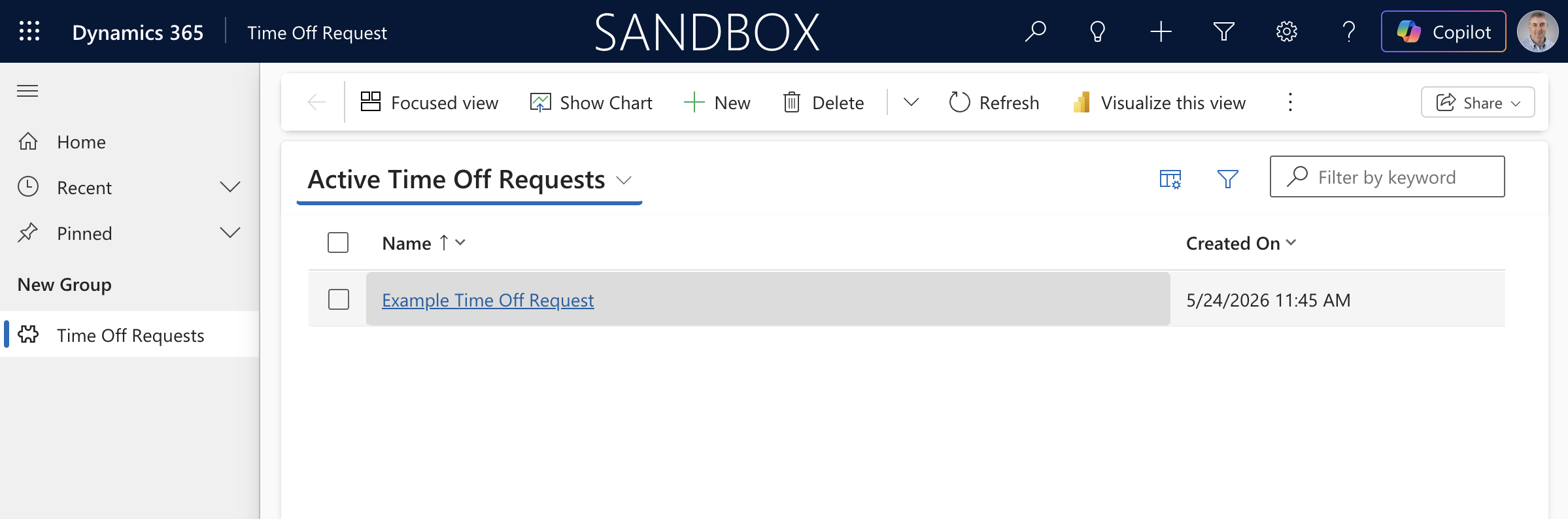
Task: Click Visualize this view
Action: pyautogui.click(x=1159, y=103)
